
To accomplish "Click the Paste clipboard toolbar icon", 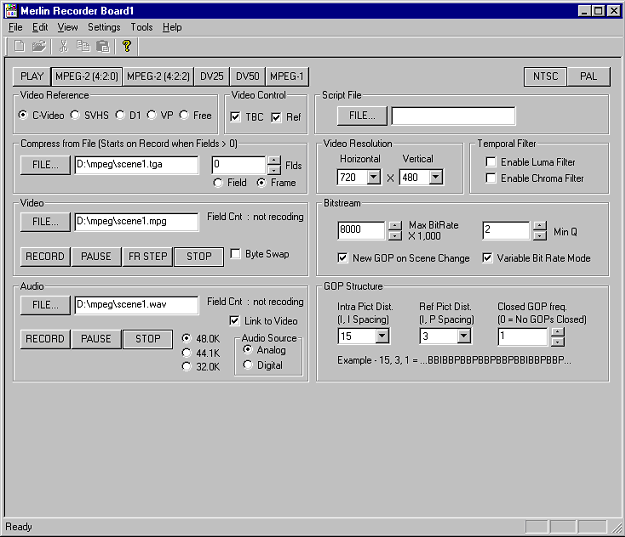I will click(x=102, y=46).
